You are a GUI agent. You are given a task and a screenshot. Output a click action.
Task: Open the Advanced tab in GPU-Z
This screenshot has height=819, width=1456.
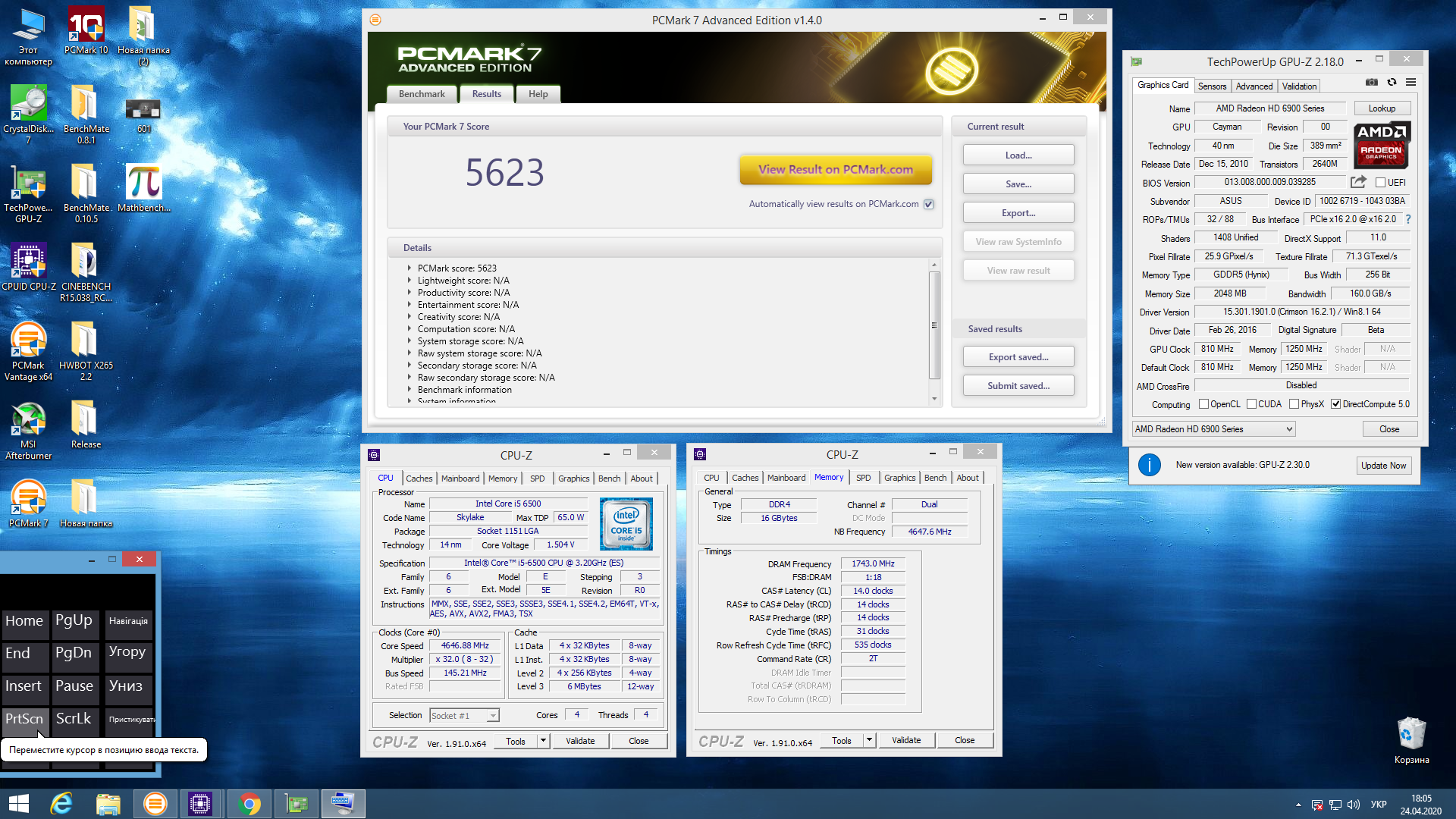1254,86
